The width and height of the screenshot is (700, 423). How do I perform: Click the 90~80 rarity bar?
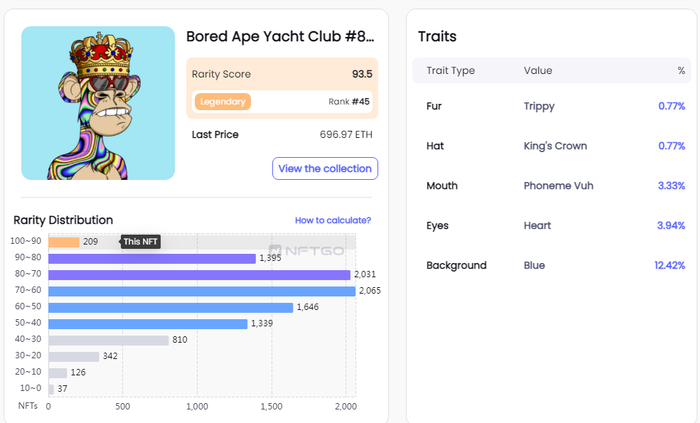152,258
